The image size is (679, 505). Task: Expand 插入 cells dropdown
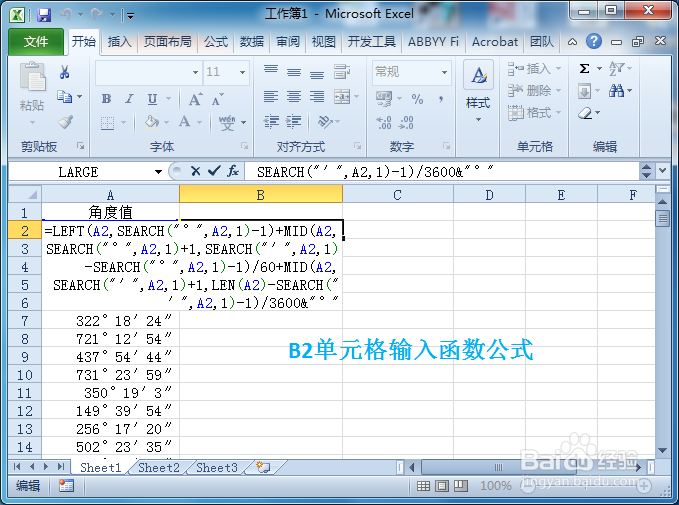tap(559, 68)
